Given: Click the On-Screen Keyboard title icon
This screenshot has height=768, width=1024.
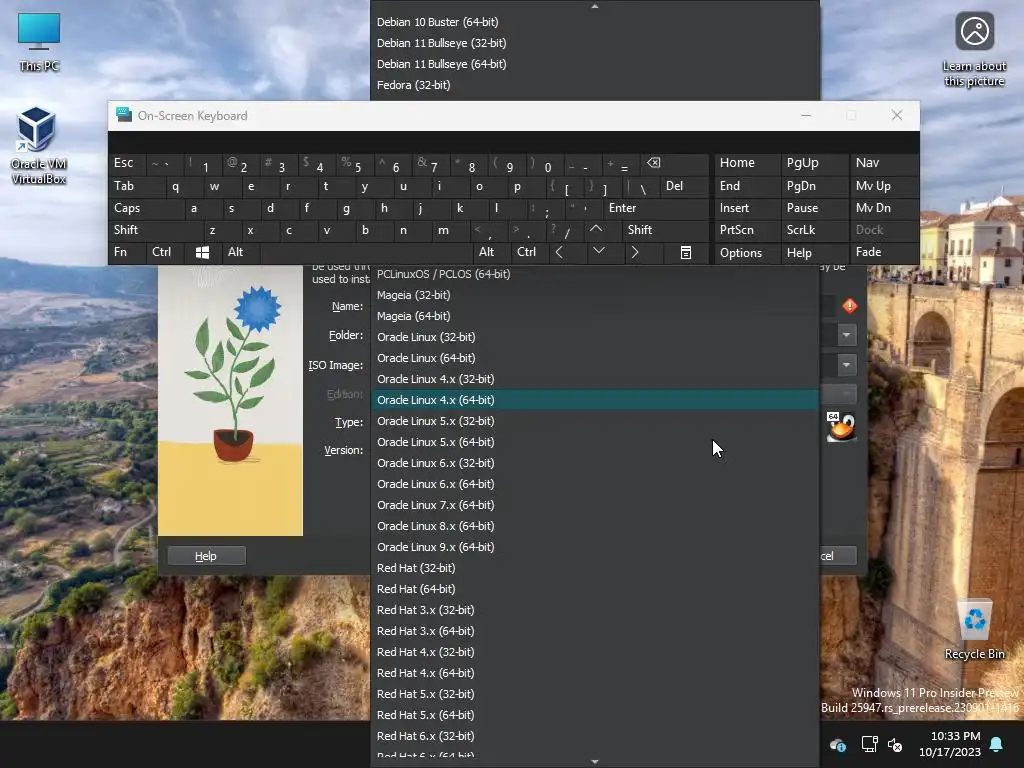Looking at the screenshot, I should (123, 115).
